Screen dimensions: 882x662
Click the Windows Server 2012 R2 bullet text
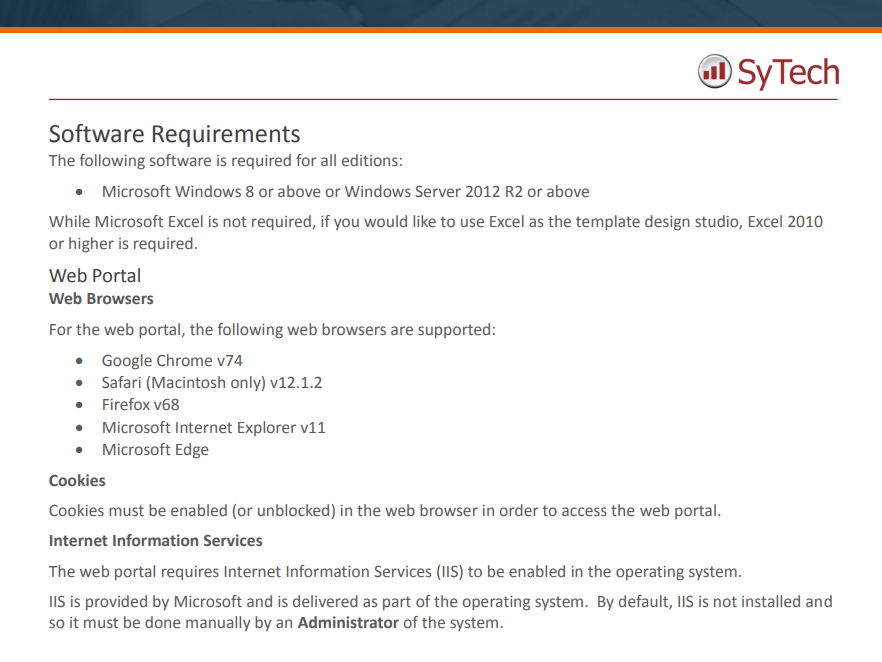tap(345, 192)
